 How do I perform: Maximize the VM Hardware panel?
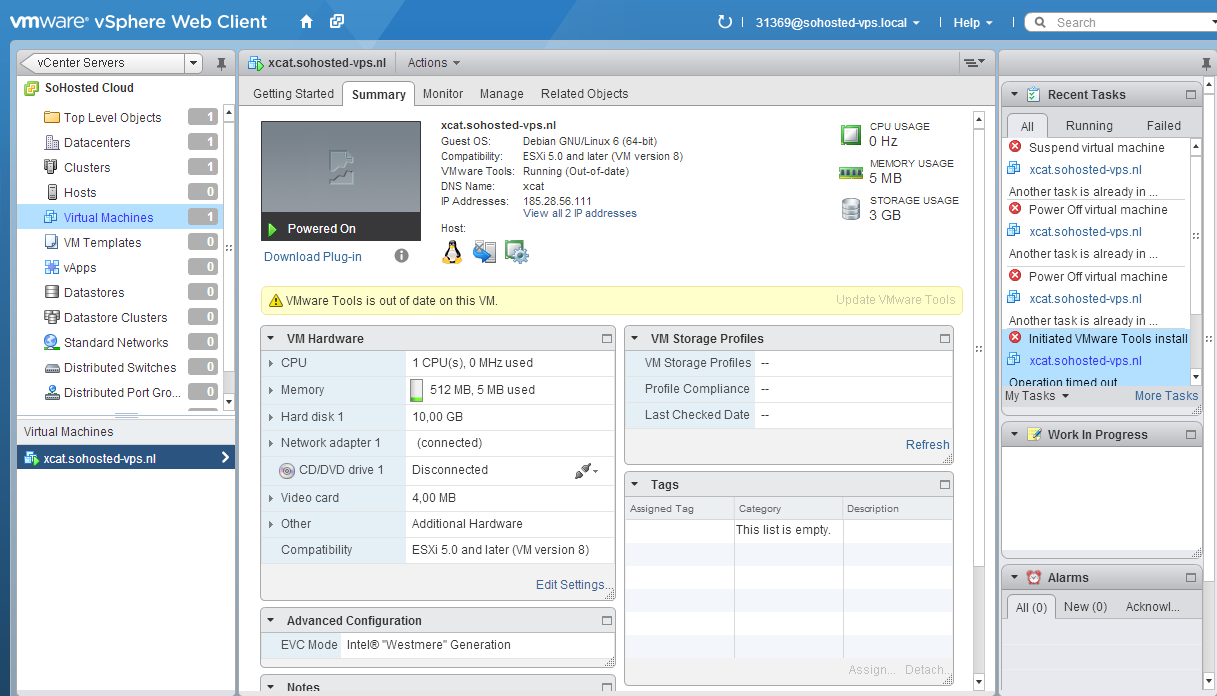[606, 339]
